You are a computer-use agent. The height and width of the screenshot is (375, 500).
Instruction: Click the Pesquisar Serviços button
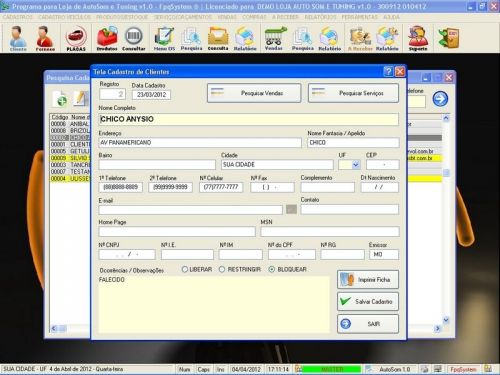(x=353, y=93)
